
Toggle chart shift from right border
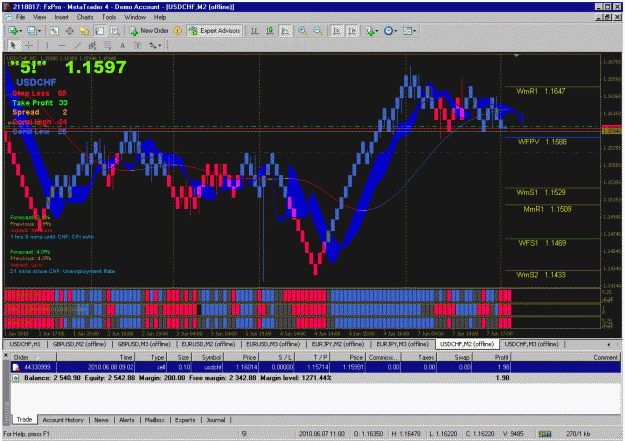(x=352, y=31)
